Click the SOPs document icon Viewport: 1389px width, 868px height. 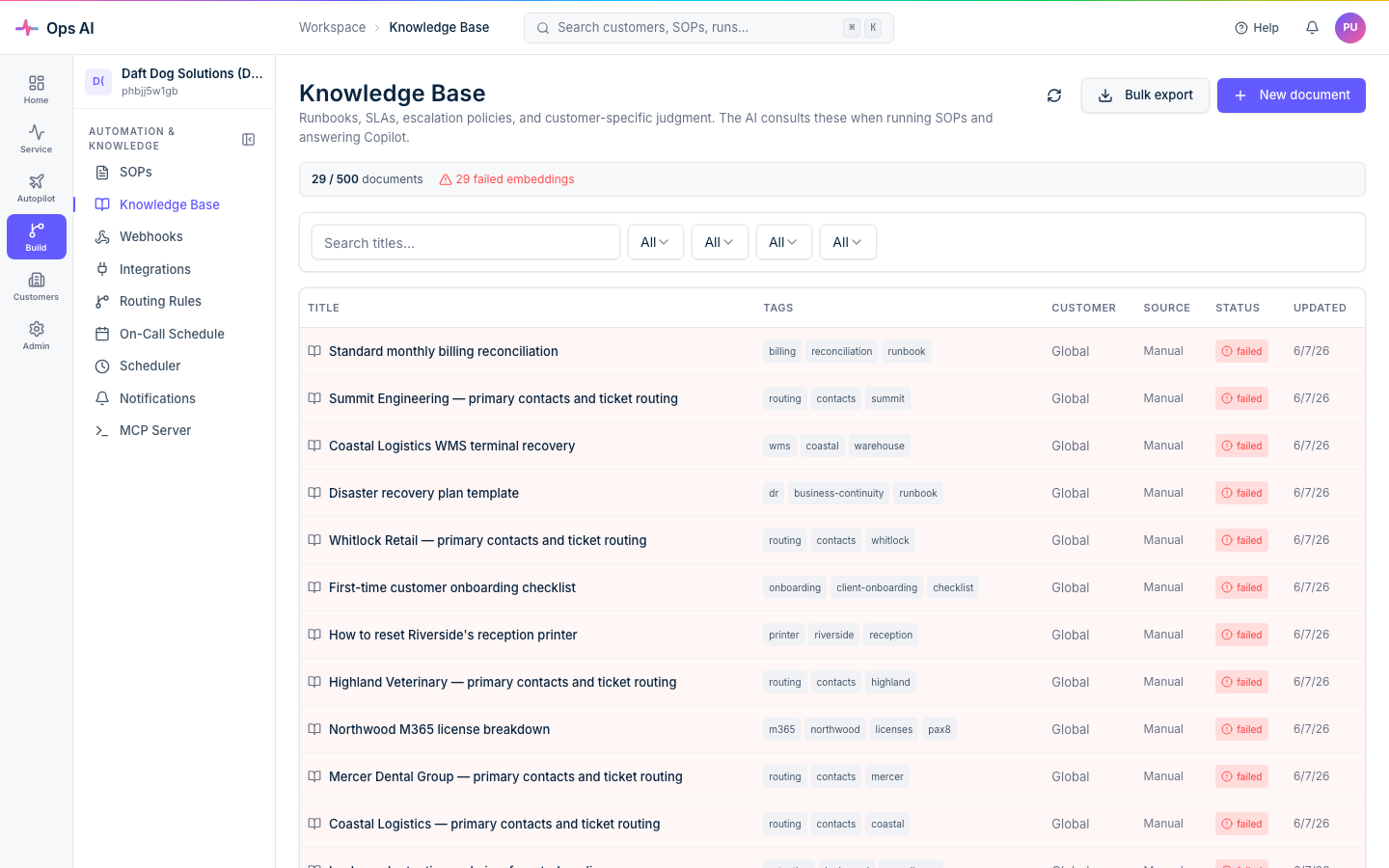point(102,173)
